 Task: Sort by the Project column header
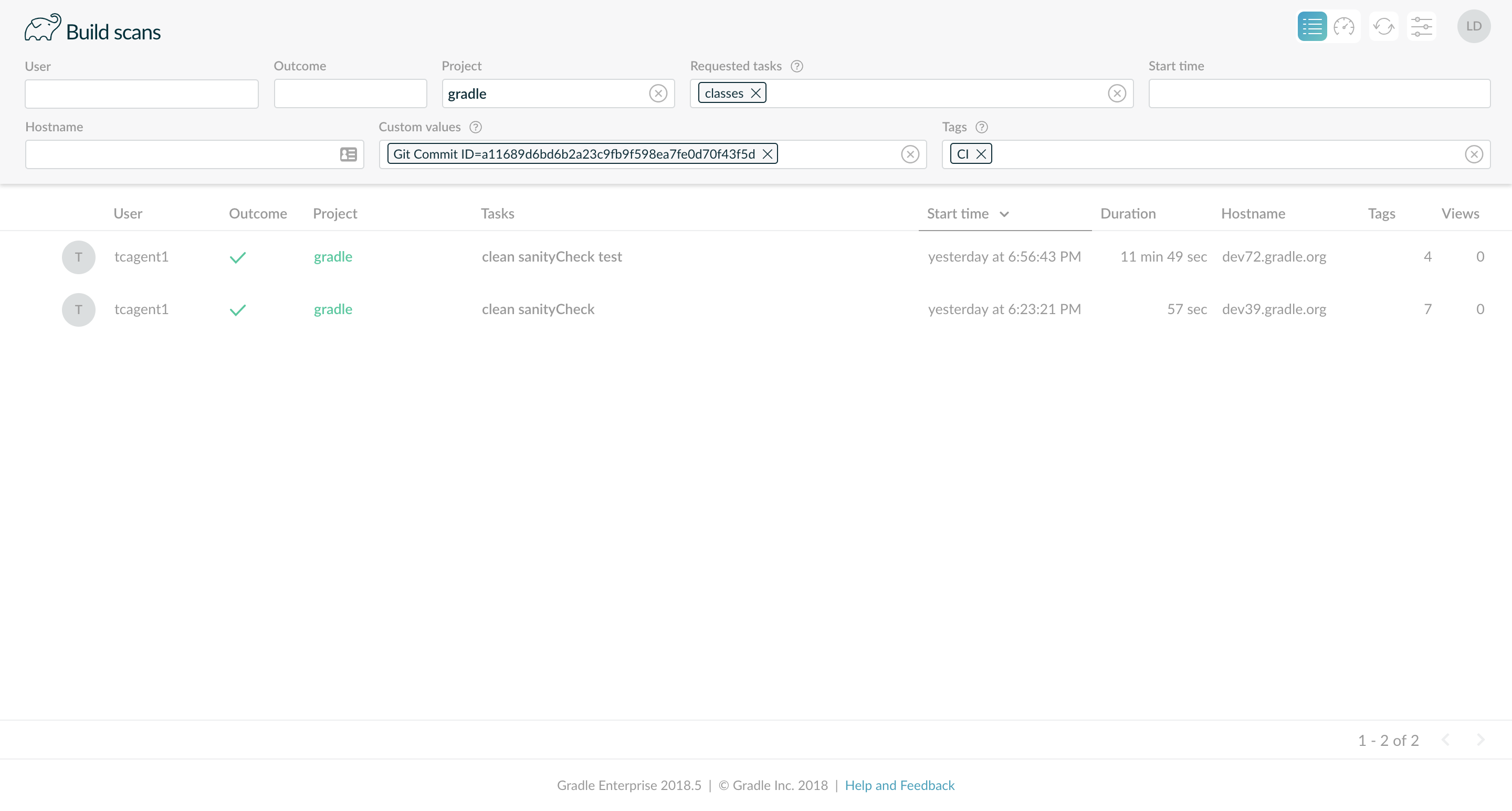(334, 214)
